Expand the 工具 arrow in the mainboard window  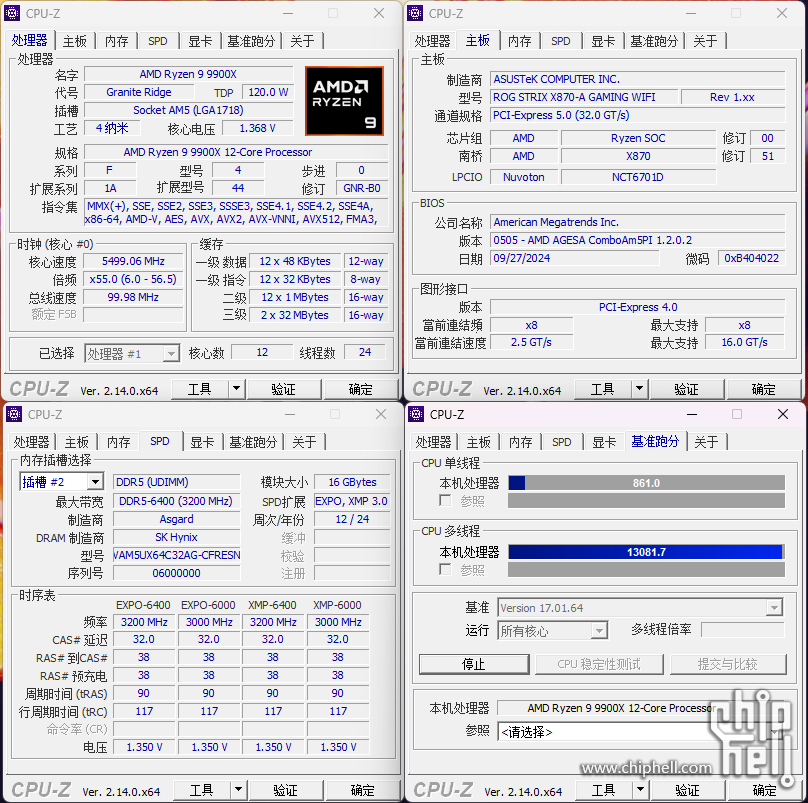[639, 389]
